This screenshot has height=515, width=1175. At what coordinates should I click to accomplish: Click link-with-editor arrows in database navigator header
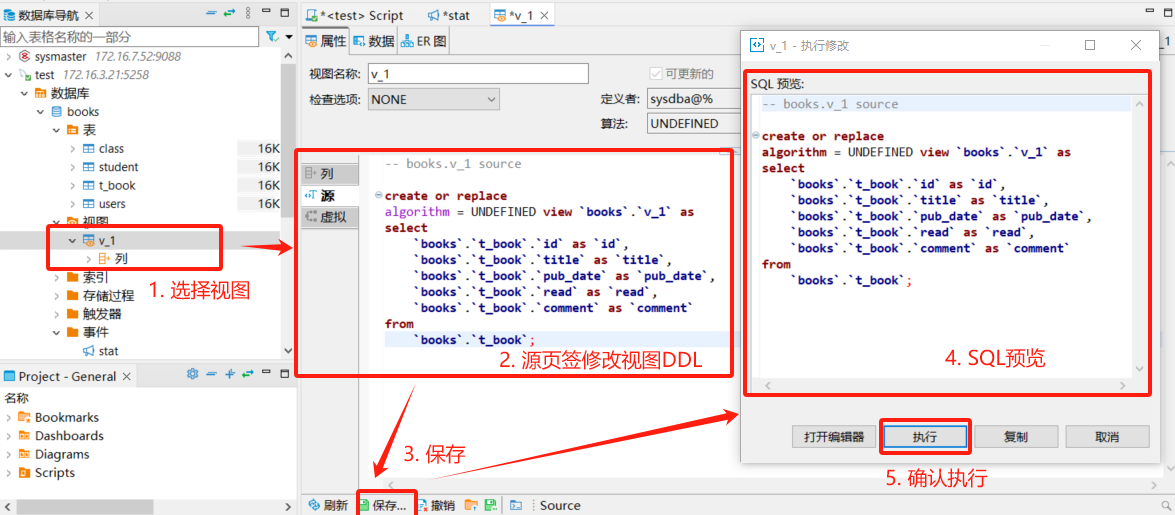click(229, 14)
